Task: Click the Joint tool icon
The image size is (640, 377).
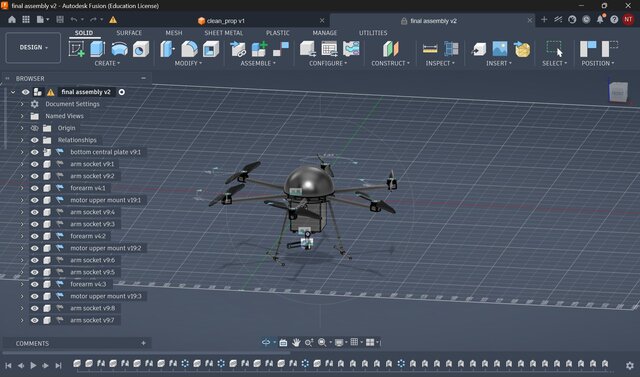Action: tap(281, 49)
